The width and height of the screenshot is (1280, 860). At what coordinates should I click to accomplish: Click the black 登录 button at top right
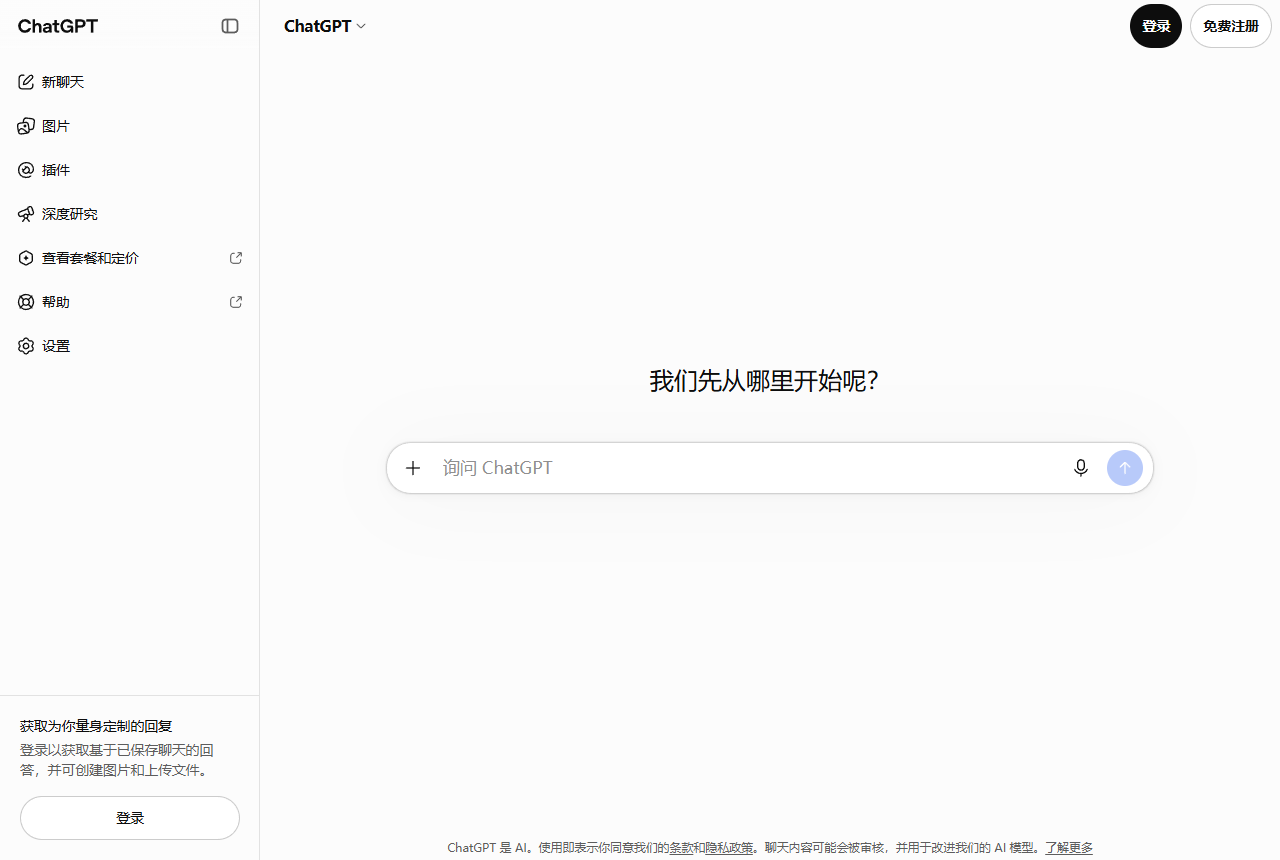1156,26
